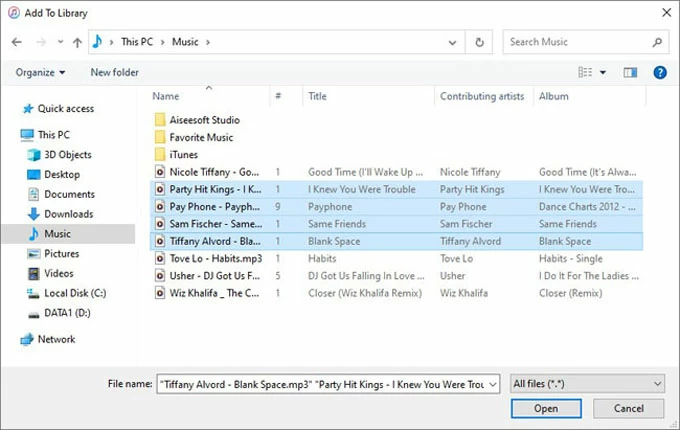Expand the Organize menu
This screenshot has height=430, width=680.
pyautogui.click(x=40, y=72)
